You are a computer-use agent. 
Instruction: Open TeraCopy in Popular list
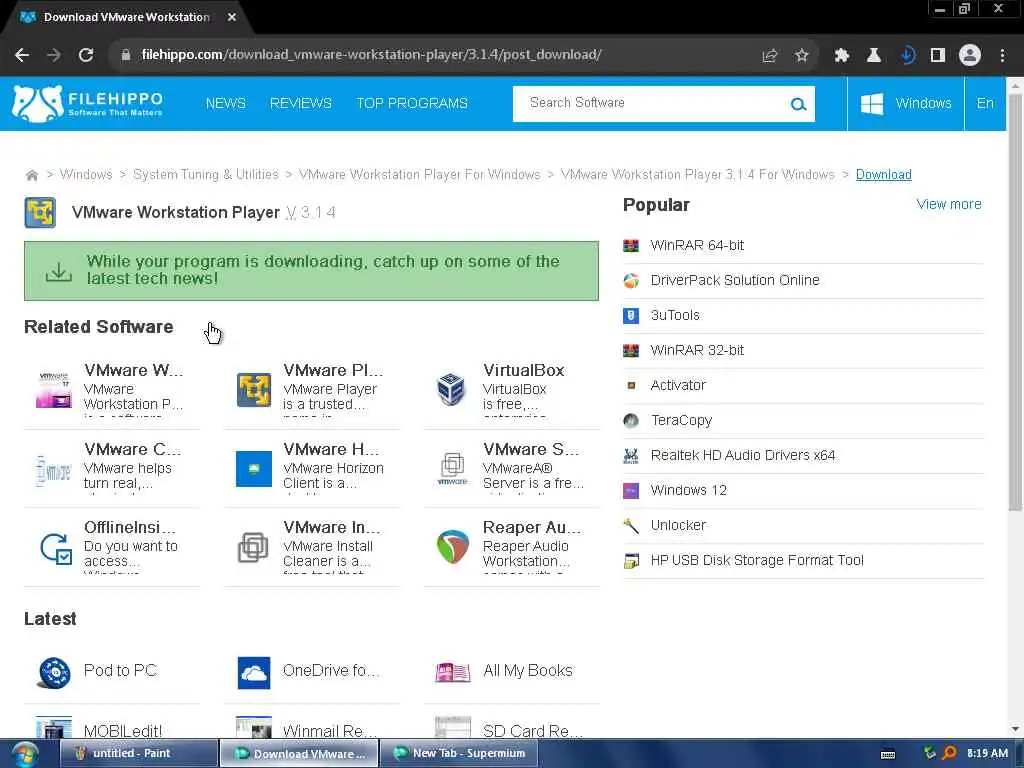(x=681, y=421)
